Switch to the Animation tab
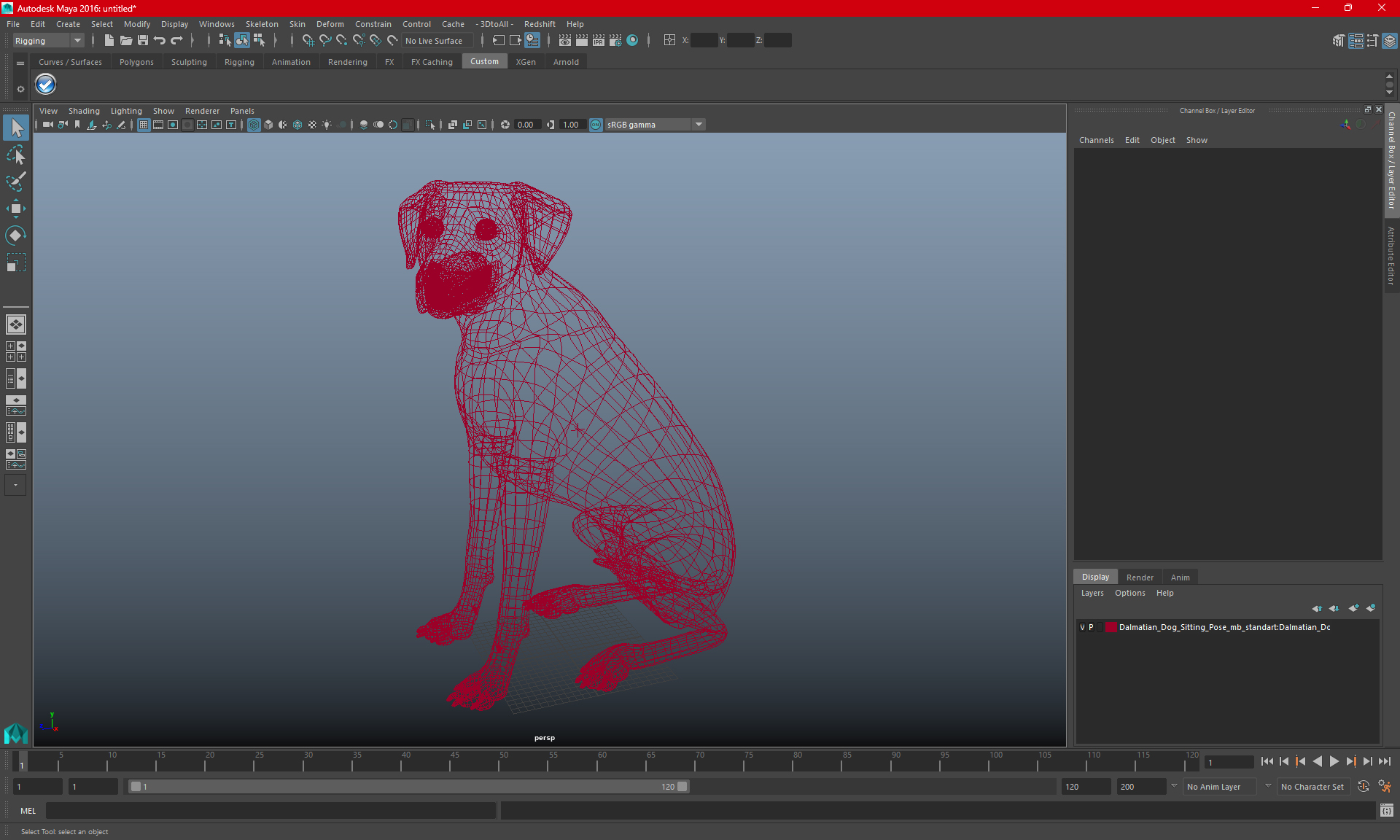 (289, 62)
